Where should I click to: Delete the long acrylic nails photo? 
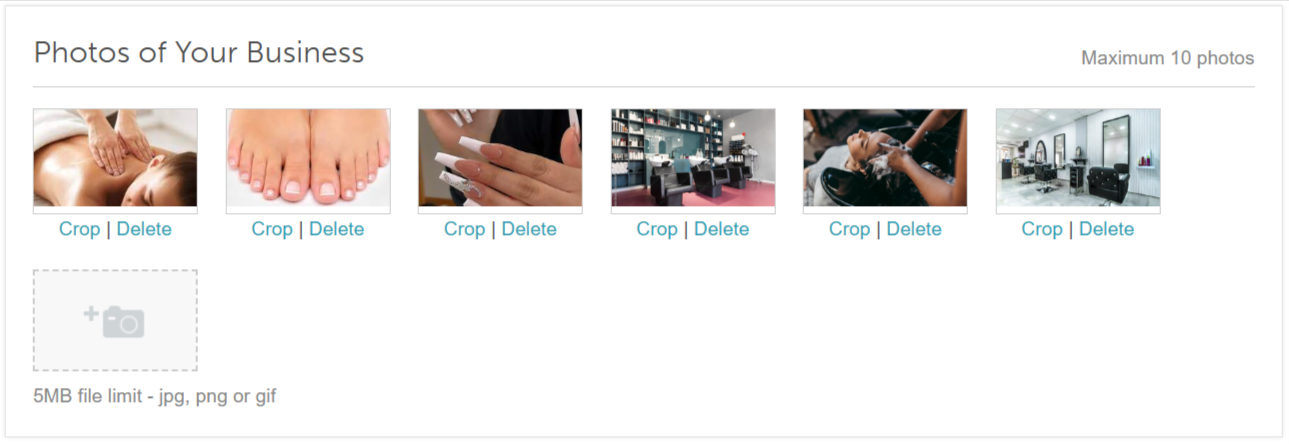point(529,229)
